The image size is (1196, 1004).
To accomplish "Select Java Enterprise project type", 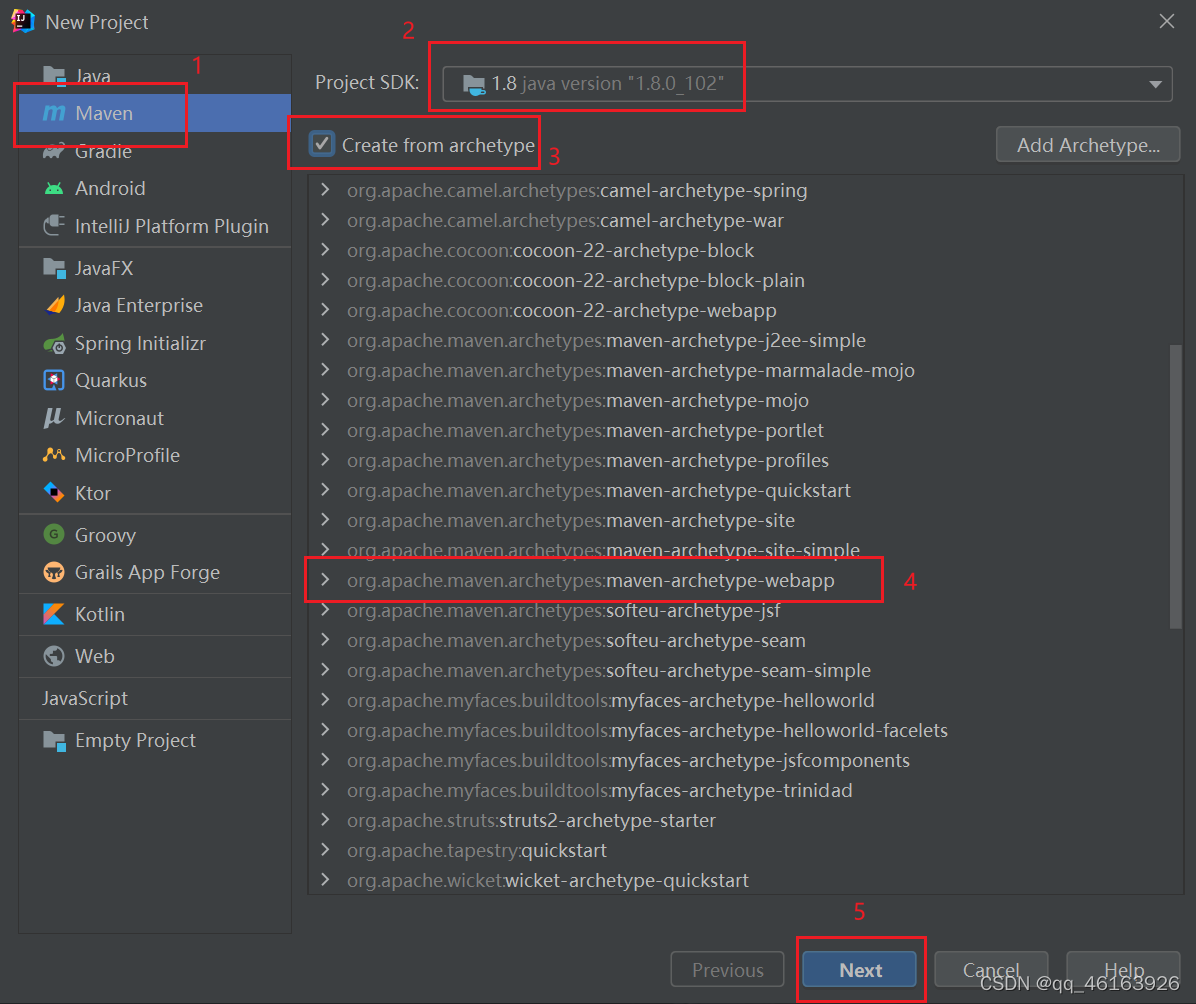I will point(155,305).
